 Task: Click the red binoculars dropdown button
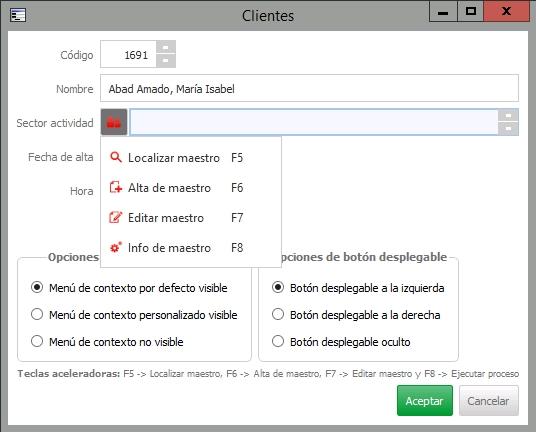pyautogui.click(x=114, y=122)
